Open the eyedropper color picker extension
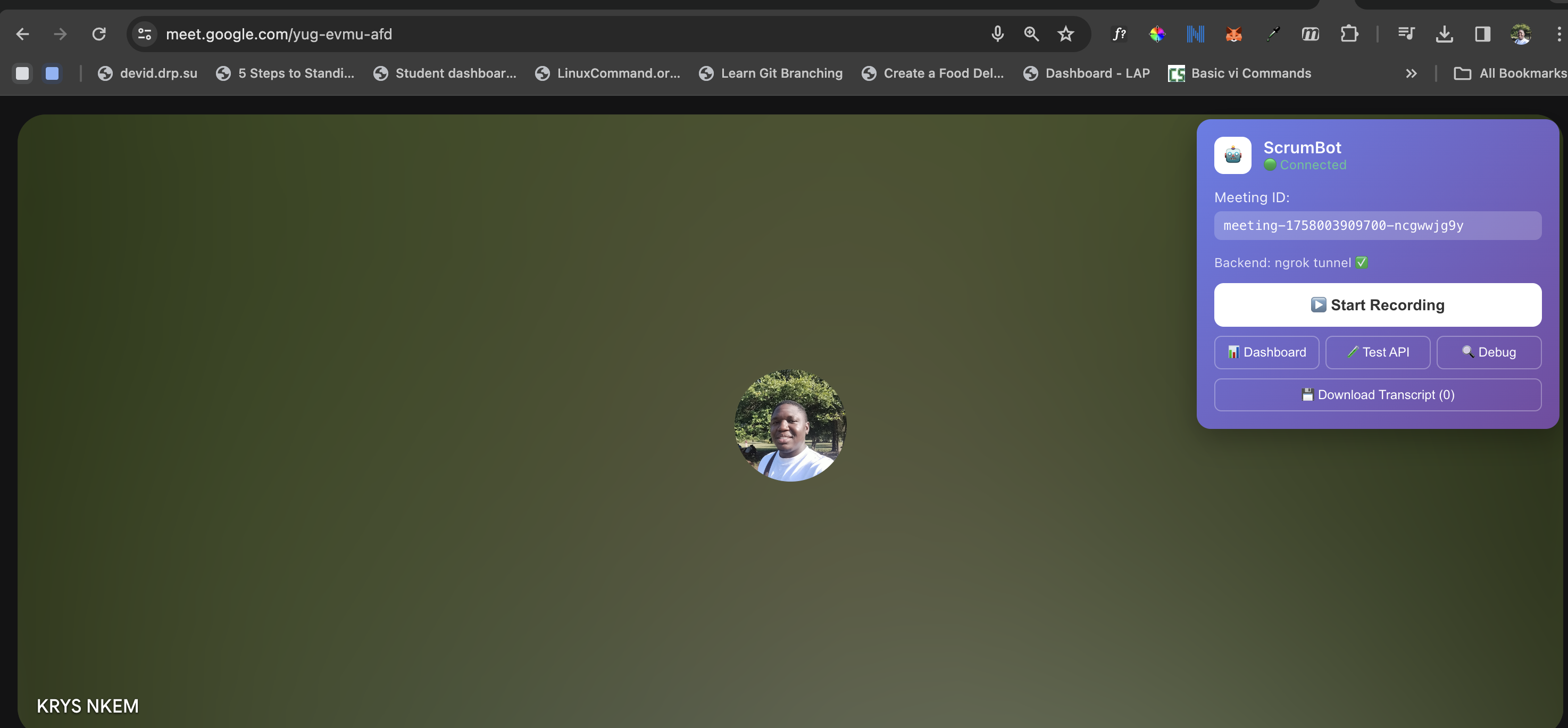1568x728 pixels. 1272,34
